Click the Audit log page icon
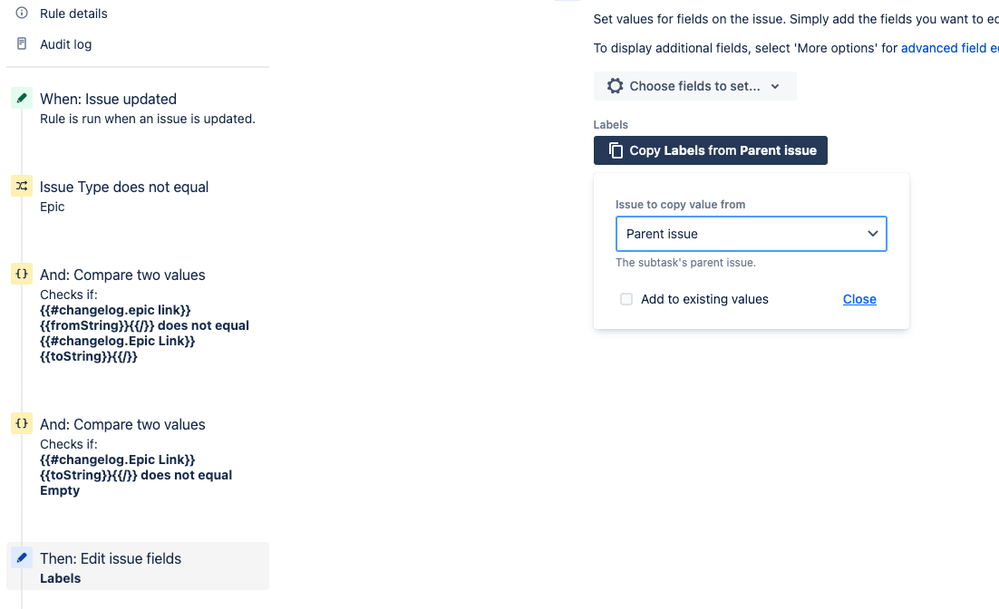The image size is (999, 609). click(x=19, y=44)
